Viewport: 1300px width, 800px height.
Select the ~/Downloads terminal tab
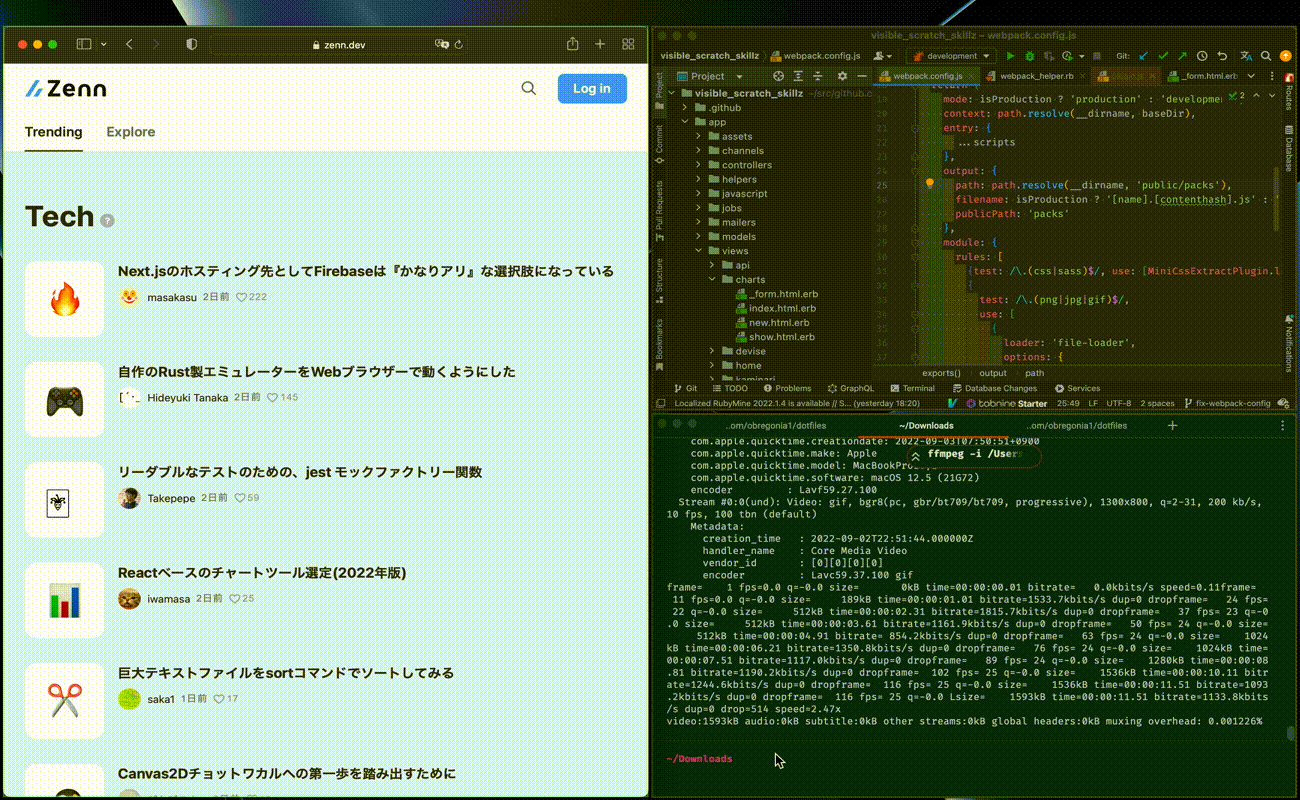pos(926,425)
